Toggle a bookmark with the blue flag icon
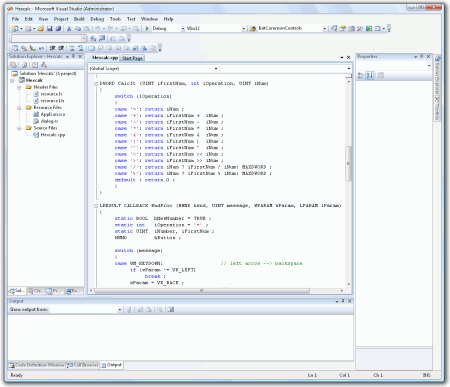This screenshot has height=387, width=450. click(92, 48)
